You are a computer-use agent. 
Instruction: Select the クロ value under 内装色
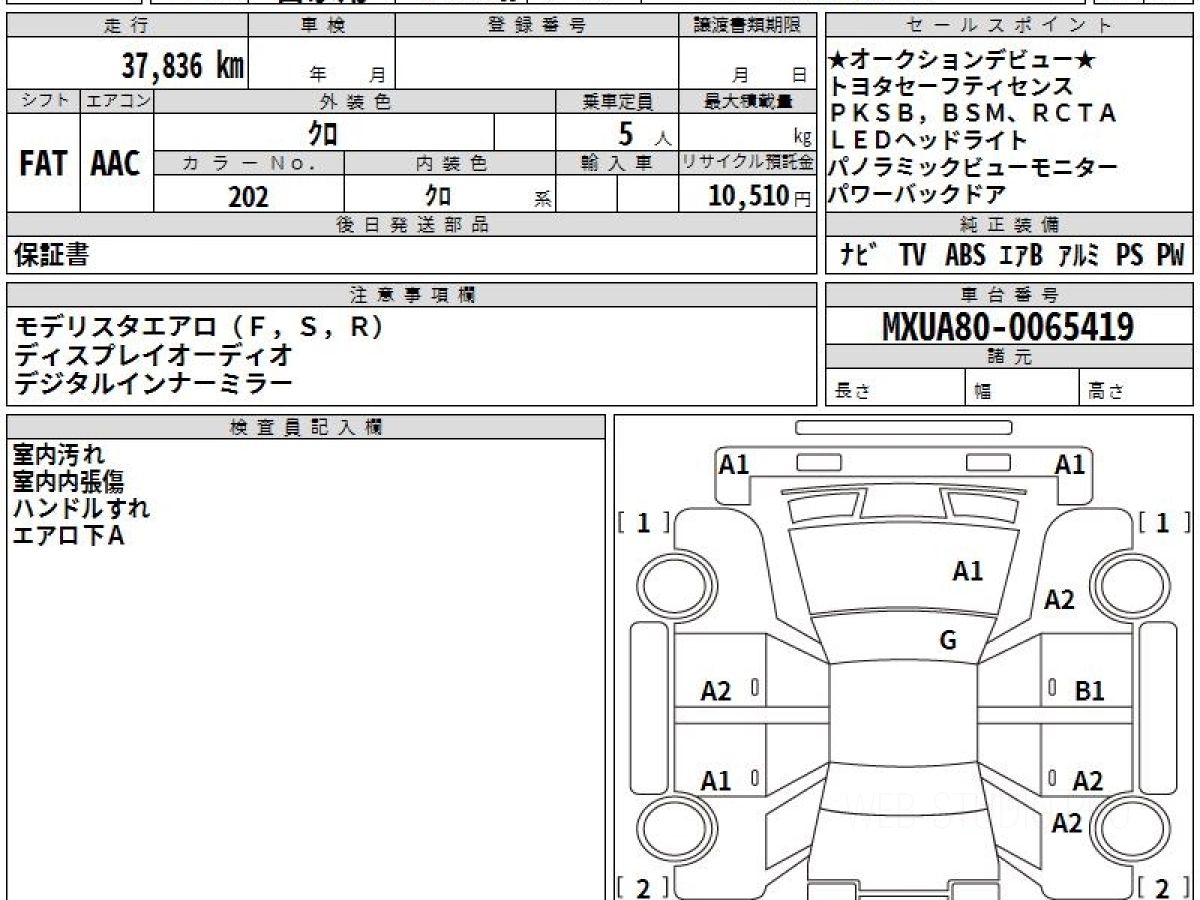[438, 196]
